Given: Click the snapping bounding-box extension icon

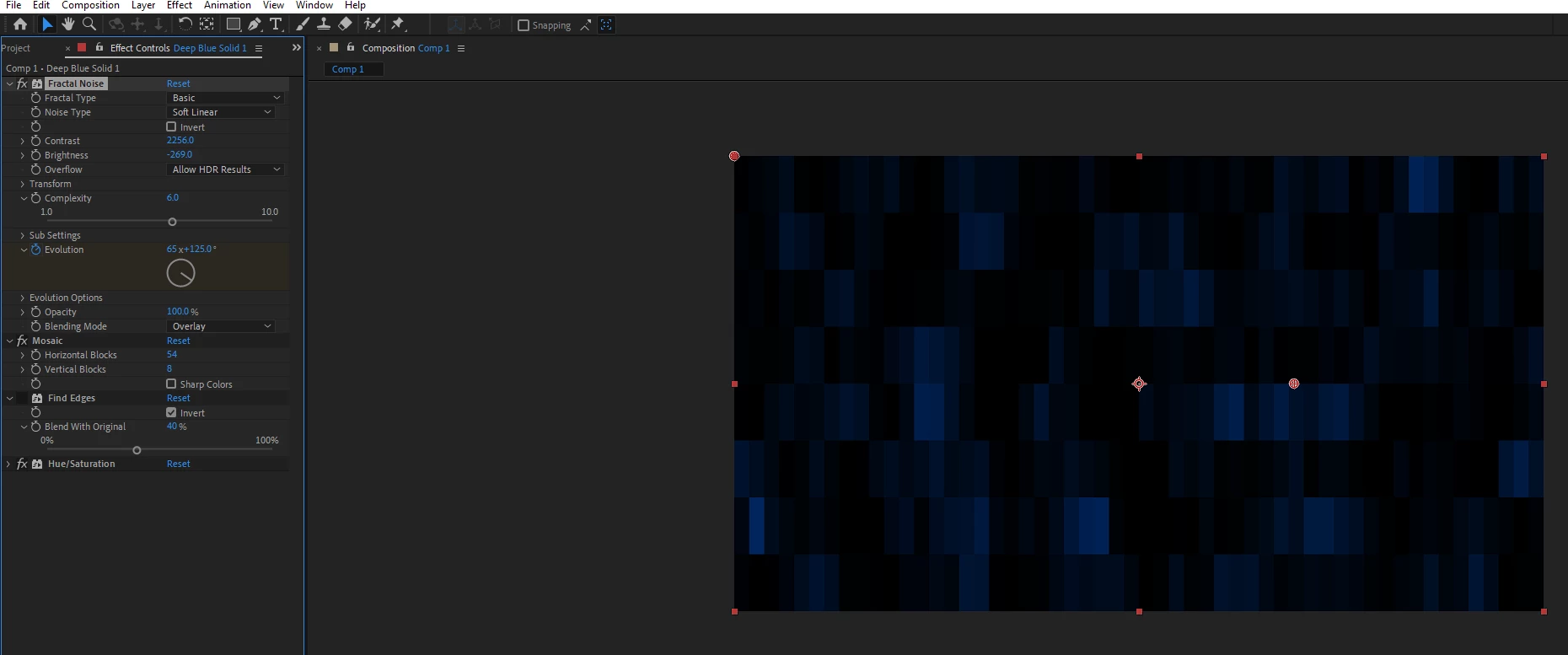Looking at the screenshot, I should [606, 24].
